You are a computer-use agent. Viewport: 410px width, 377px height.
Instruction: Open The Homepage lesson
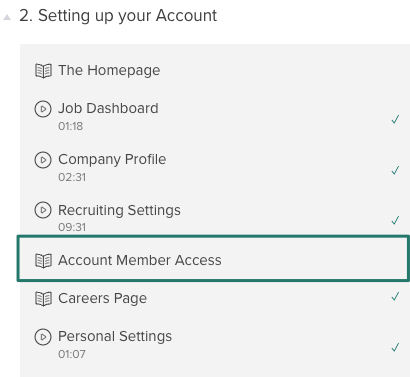(109, 71)
